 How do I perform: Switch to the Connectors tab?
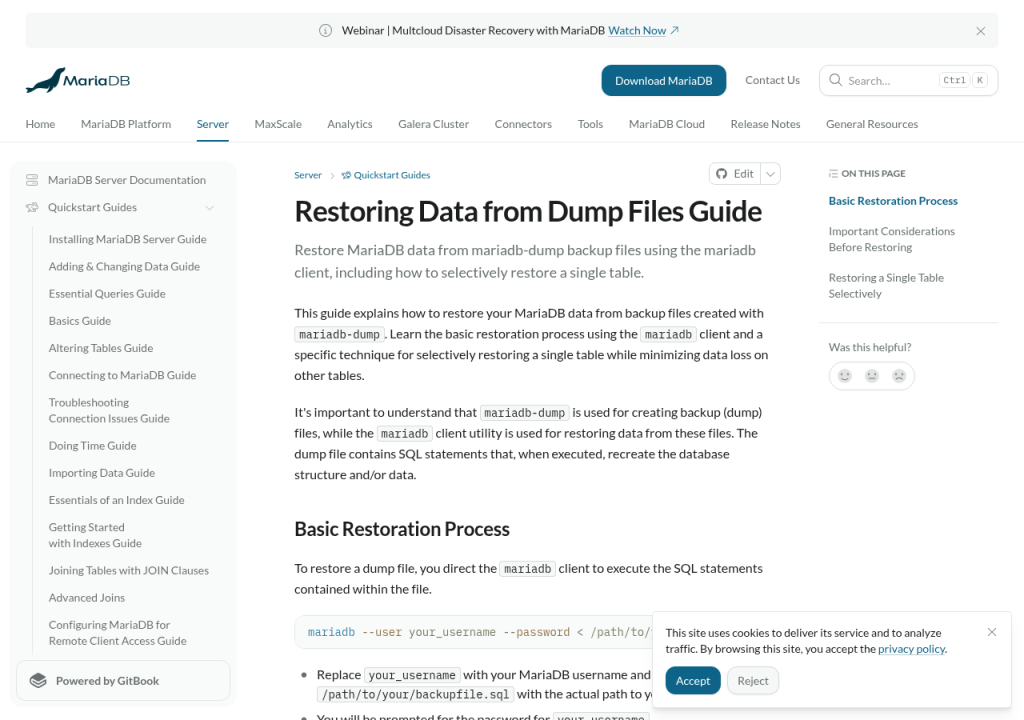click(x=523, y=124)
